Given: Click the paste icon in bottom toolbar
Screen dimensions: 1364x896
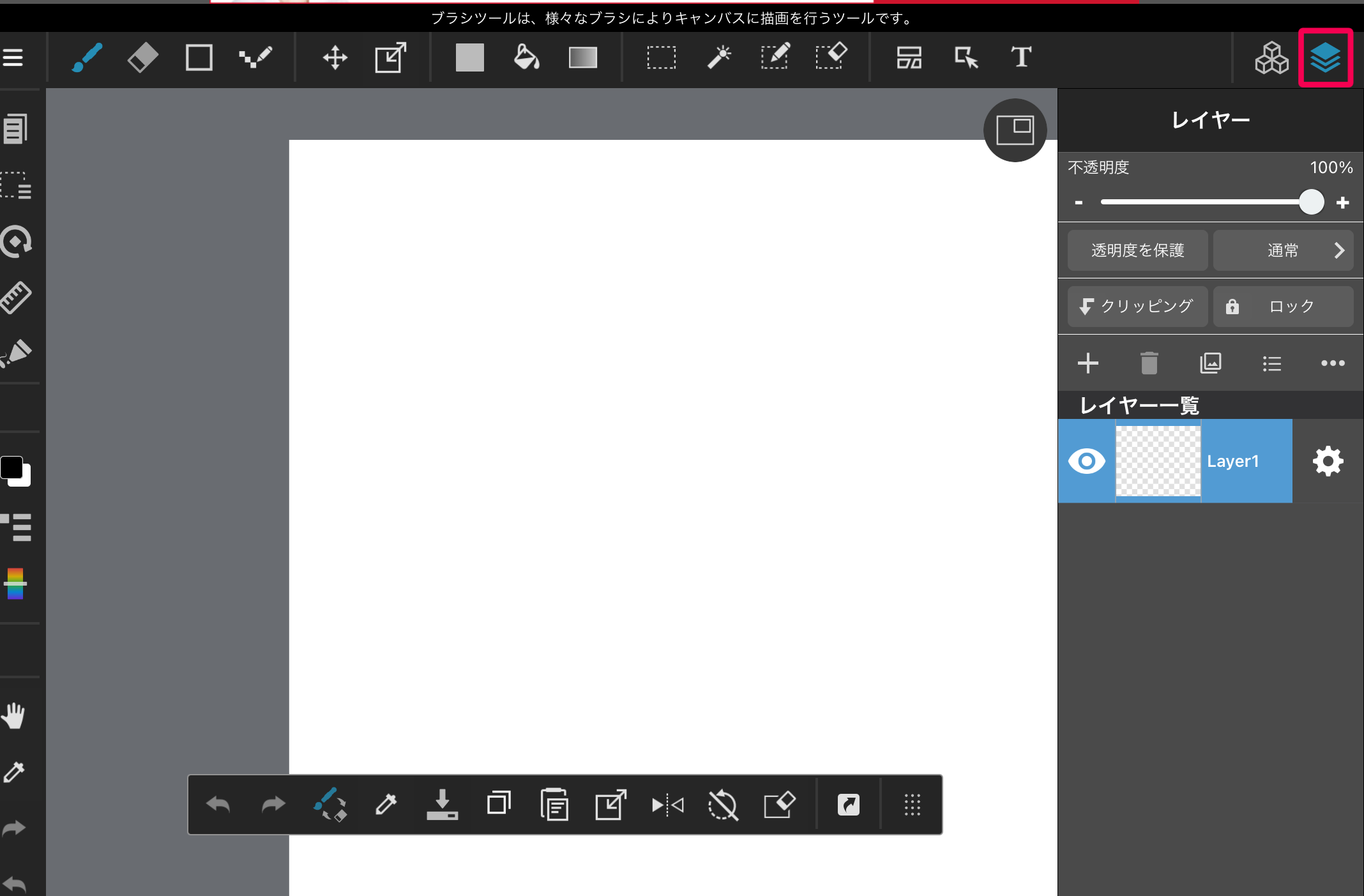Looking at the screenshot, I should 554,805.
